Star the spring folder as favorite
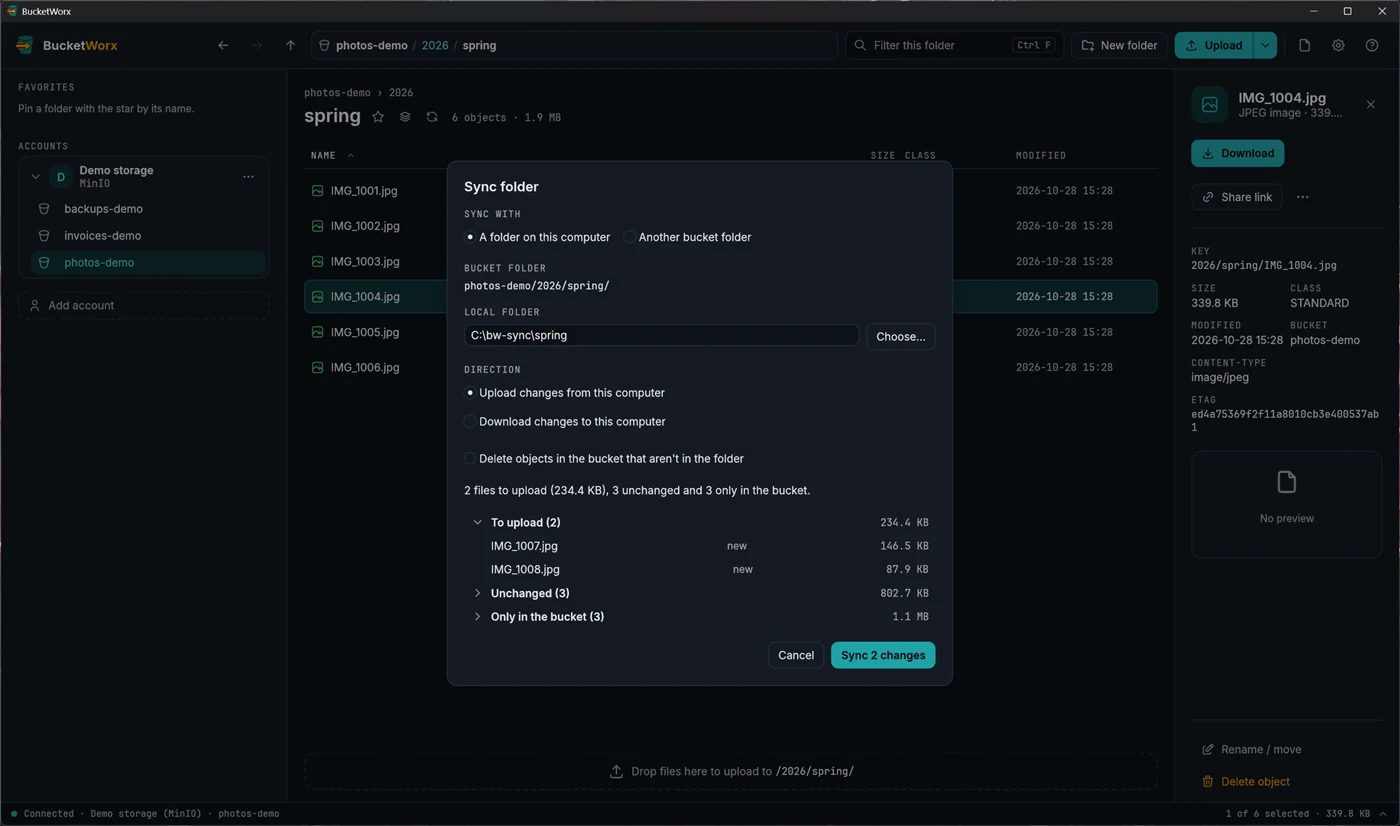 click(x=378, y=117)
